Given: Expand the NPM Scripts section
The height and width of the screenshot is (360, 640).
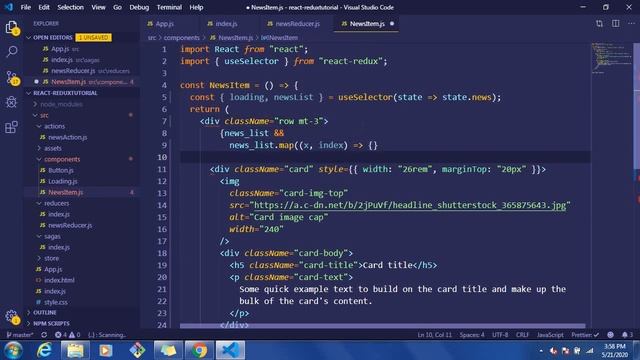Looking at the screenshot, I should click(x=51, y=323).
